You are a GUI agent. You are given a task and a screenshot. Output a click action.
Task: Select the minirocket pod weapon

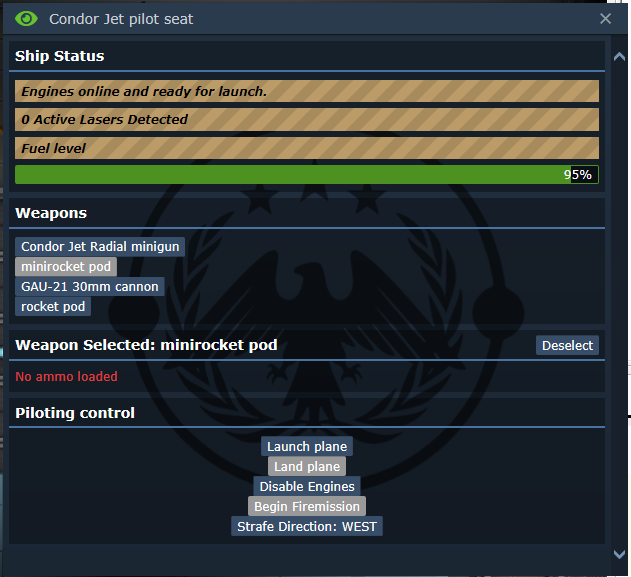66,267
